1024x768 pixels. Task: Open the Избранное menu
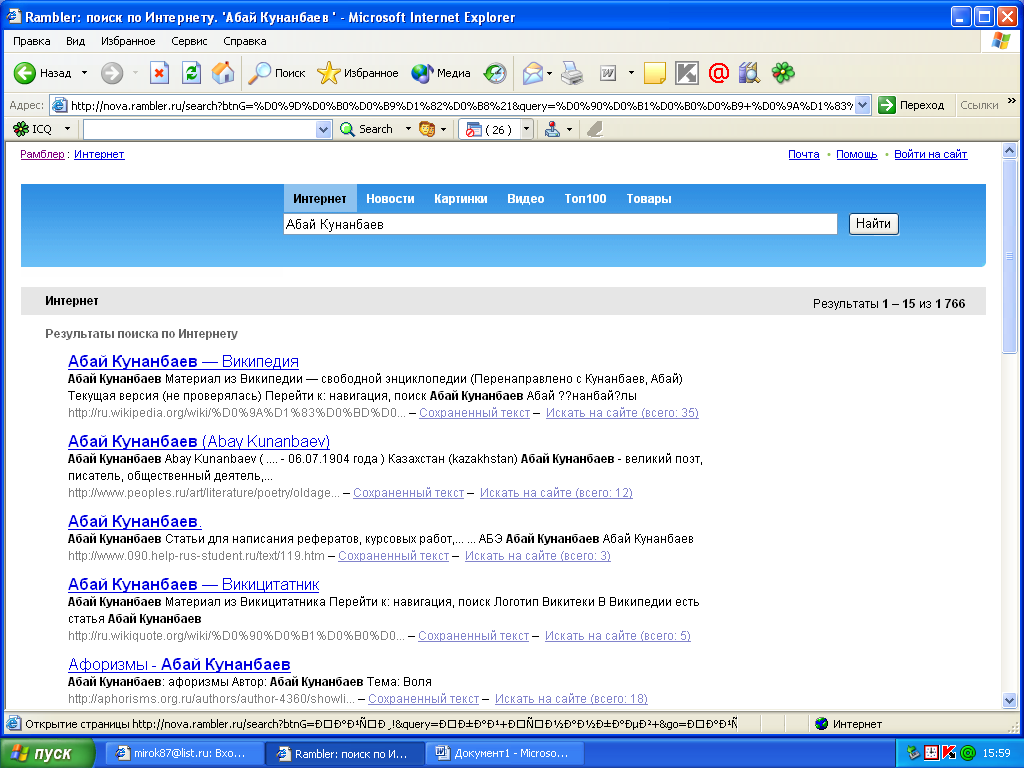pyautogui.click(x=128, y=41)
